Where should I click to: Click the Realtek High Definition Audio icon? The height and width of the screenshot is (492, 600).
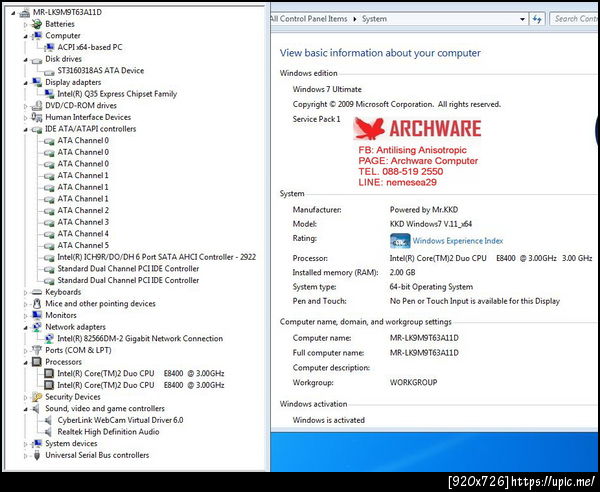coord(48,432)
